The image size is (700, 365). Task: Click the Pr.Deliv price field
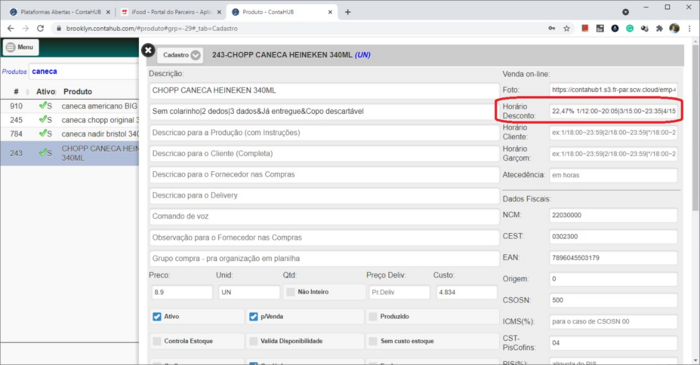coord(399,292)
